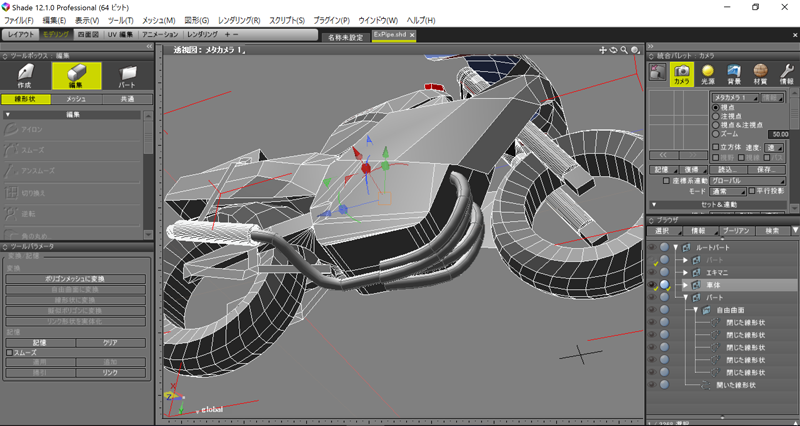Click the viewport zoom magnifier icon
The width and height of the screenshot is (800, 426).
point(624,49)
